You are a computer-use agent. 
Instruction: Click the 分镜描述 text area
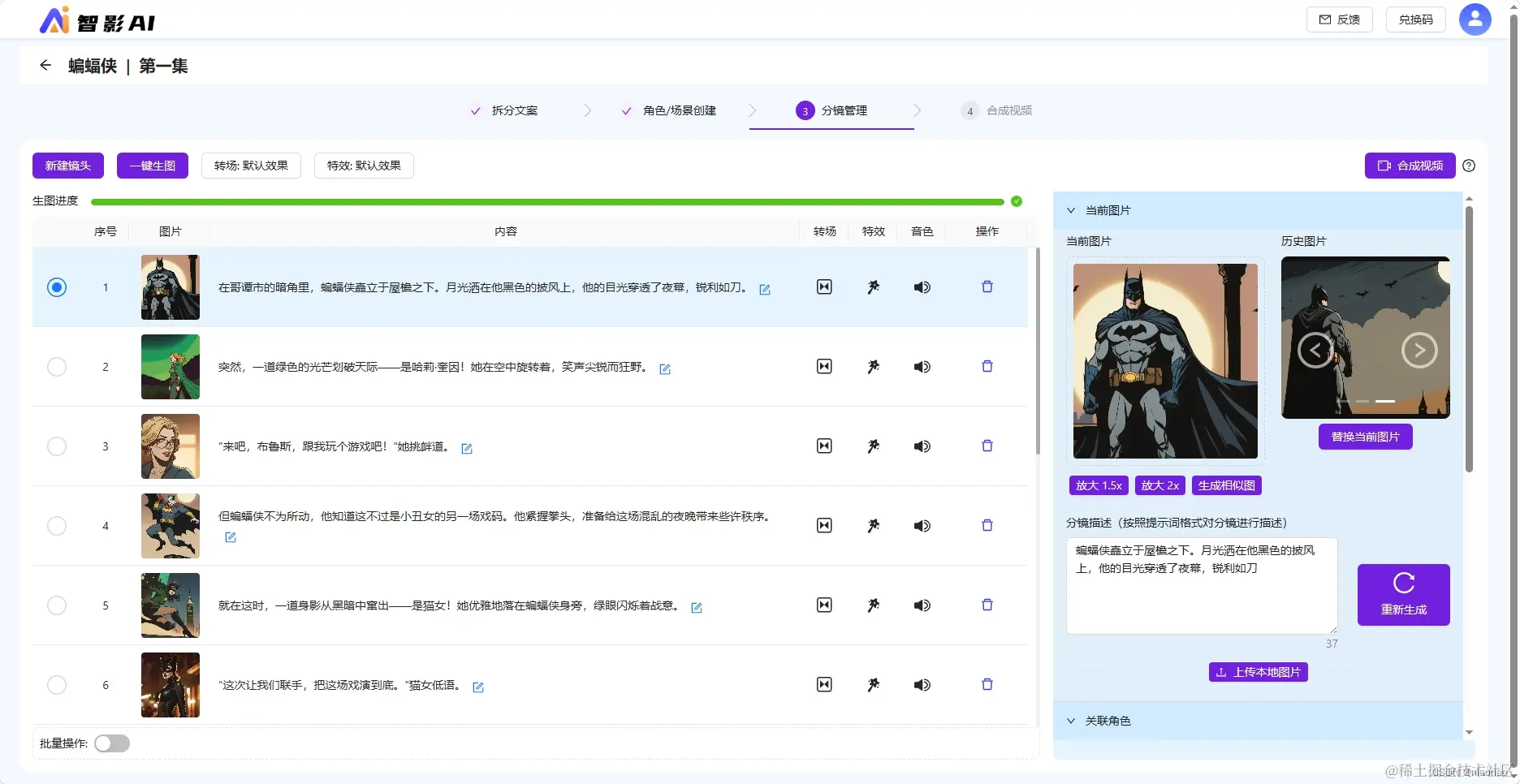1202,586
